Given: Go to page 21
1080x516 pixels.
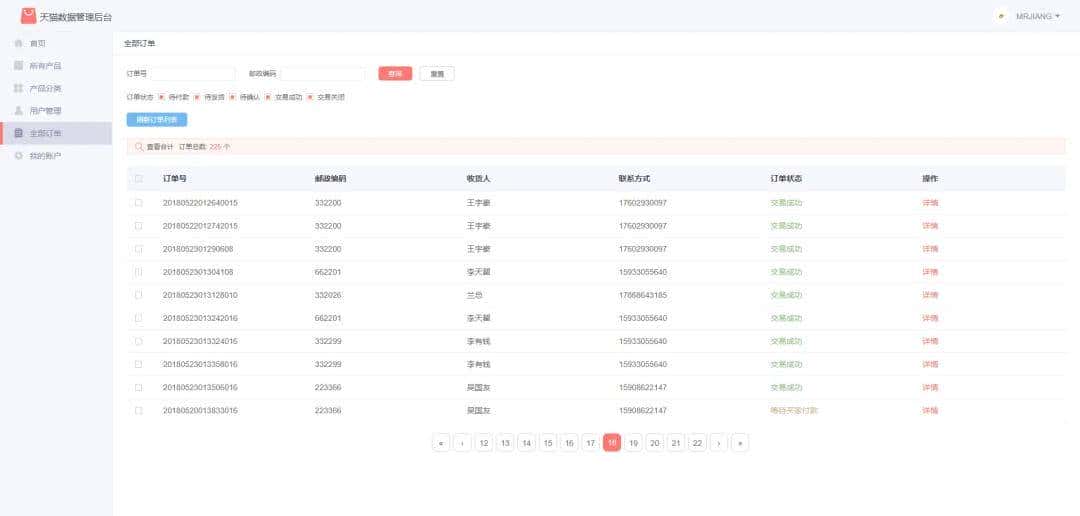Looking at the screenshot, I should (676, 443).
